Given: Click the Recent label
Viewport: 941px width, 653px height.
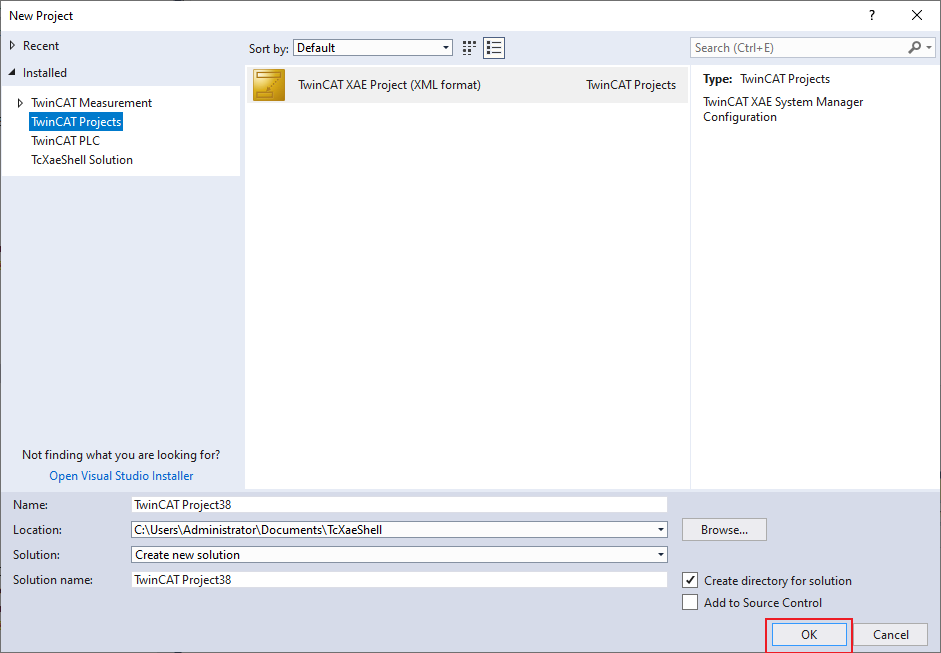Looking at the screenshot, I should 41,46.
